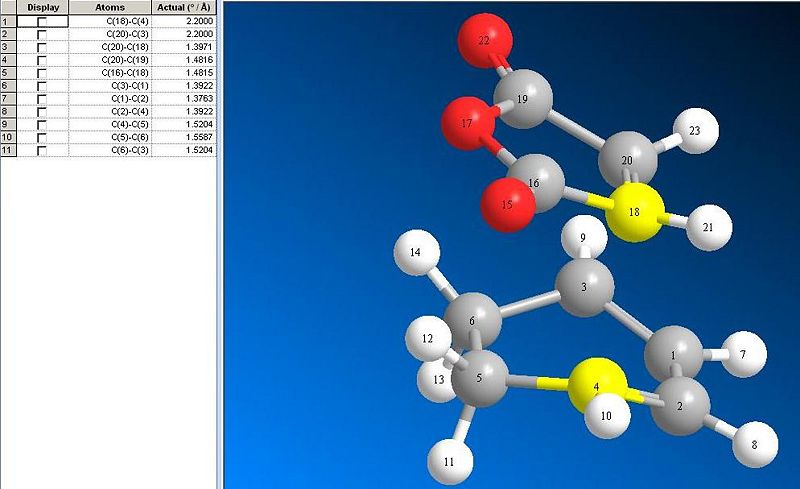Click the 2.2000 value in the C(20)-C(3) row
This screenshot has height=489, width=800.
(199, 34)
